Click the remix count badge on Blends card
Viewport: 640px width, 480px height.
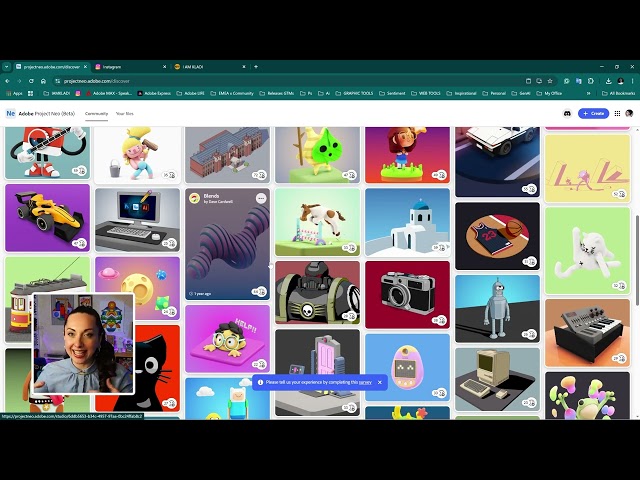pyautogui.click(x=259, y=292)
